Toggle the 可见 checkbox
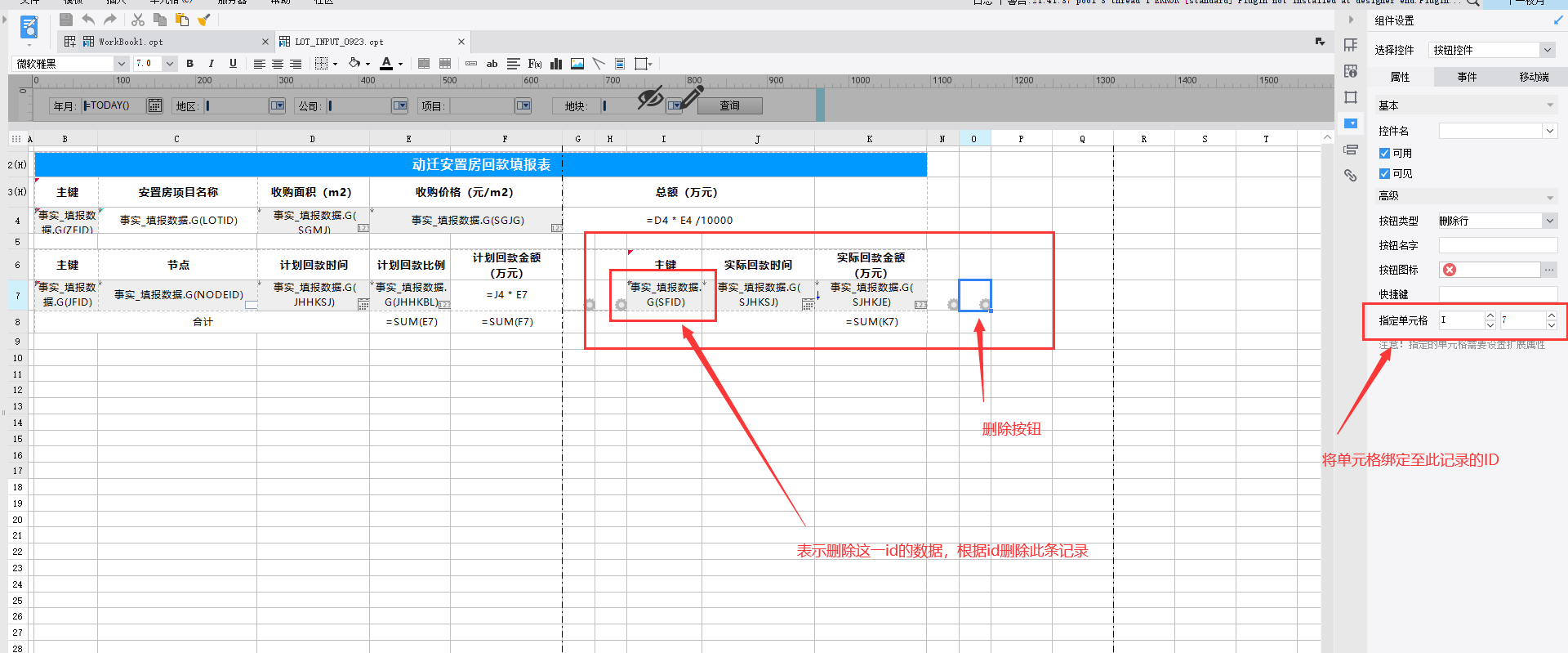Viewport: 1568px width, 653px height. pos(1384,173)
